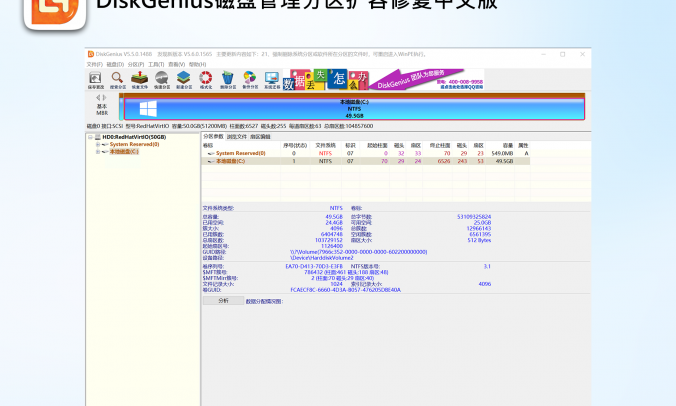Click the Format lifebuoy icon
Image resolution: width=676 pixels, height=406 pixels.
click(206, 80)
